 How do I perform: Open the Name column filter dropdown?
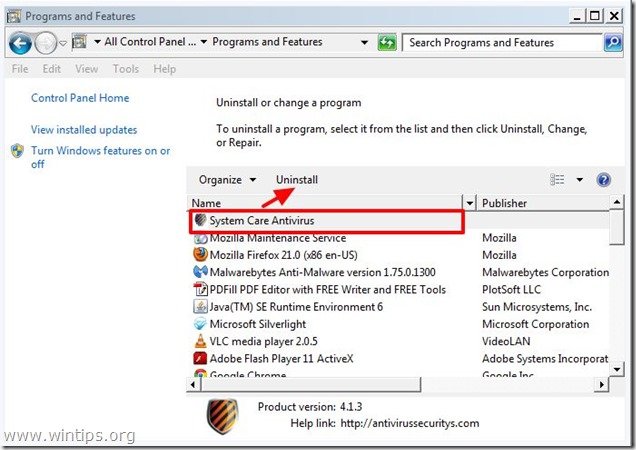[x=469, y=203]
